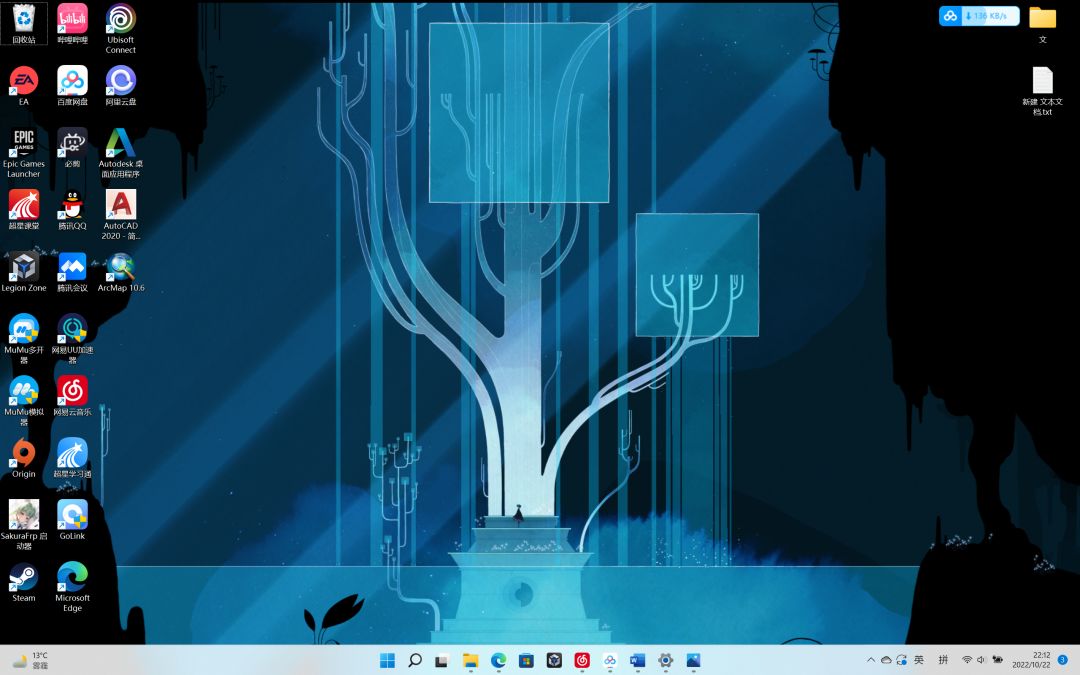This screenshot has height=675, width=1080.
Task: Click the OneDrive cloud tray icon
Action: (886, 660)
